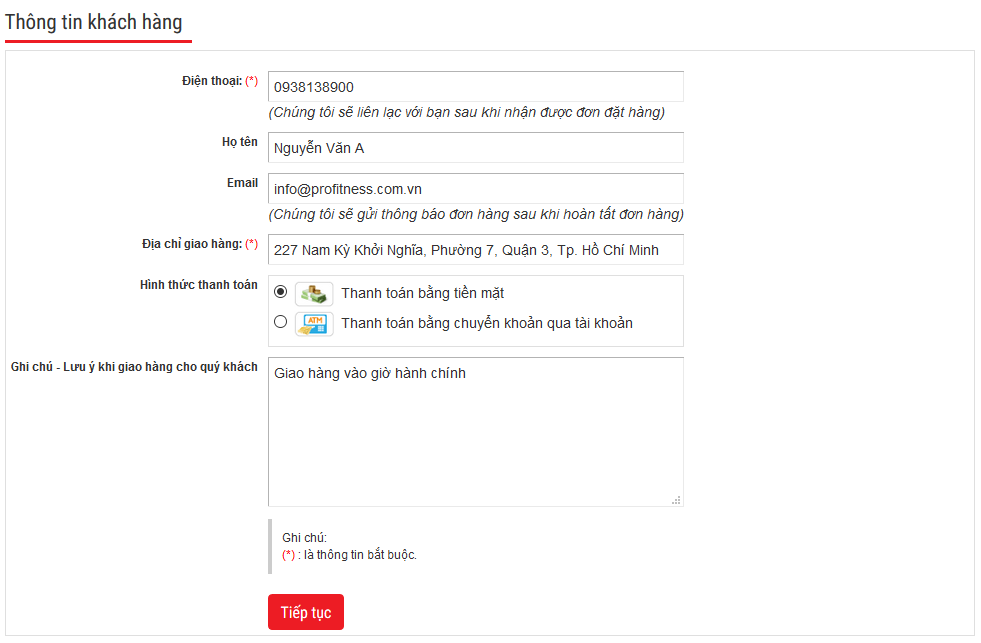
Task: Click the 'Hình thức thanh toán' label
Action: [x=198, y=285]
